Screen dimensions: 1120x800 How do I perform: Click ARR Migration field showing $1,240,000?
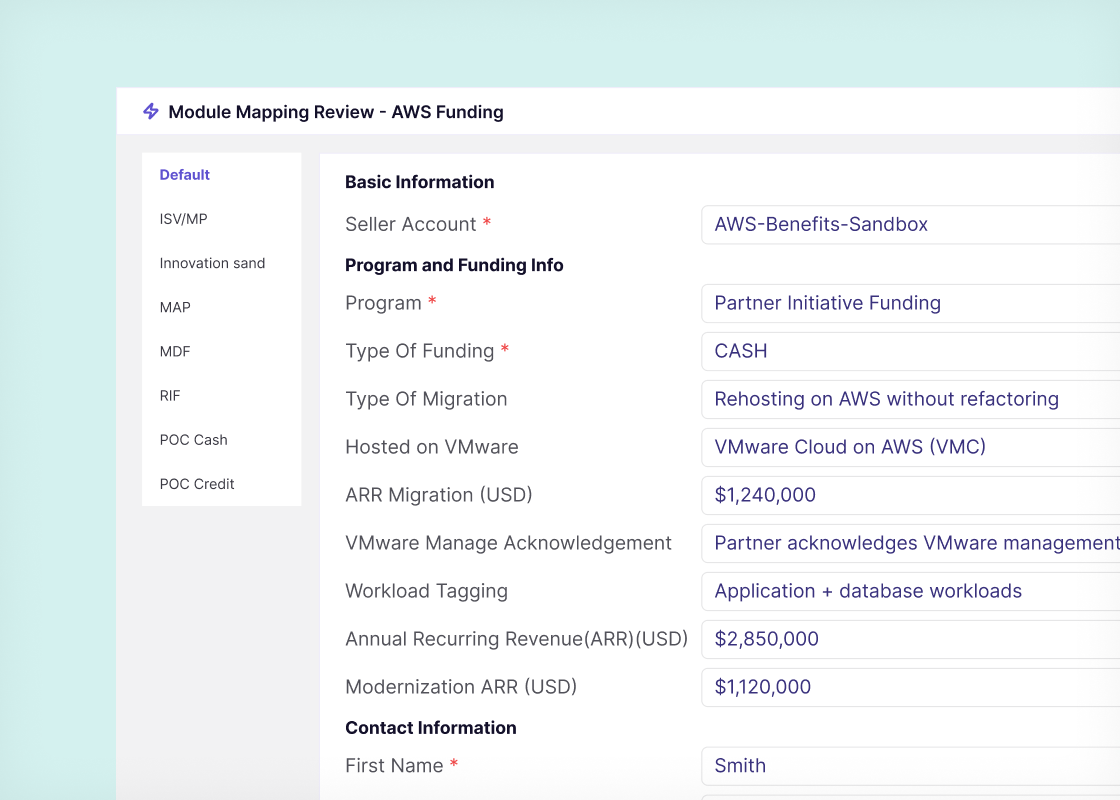(911, 494)
